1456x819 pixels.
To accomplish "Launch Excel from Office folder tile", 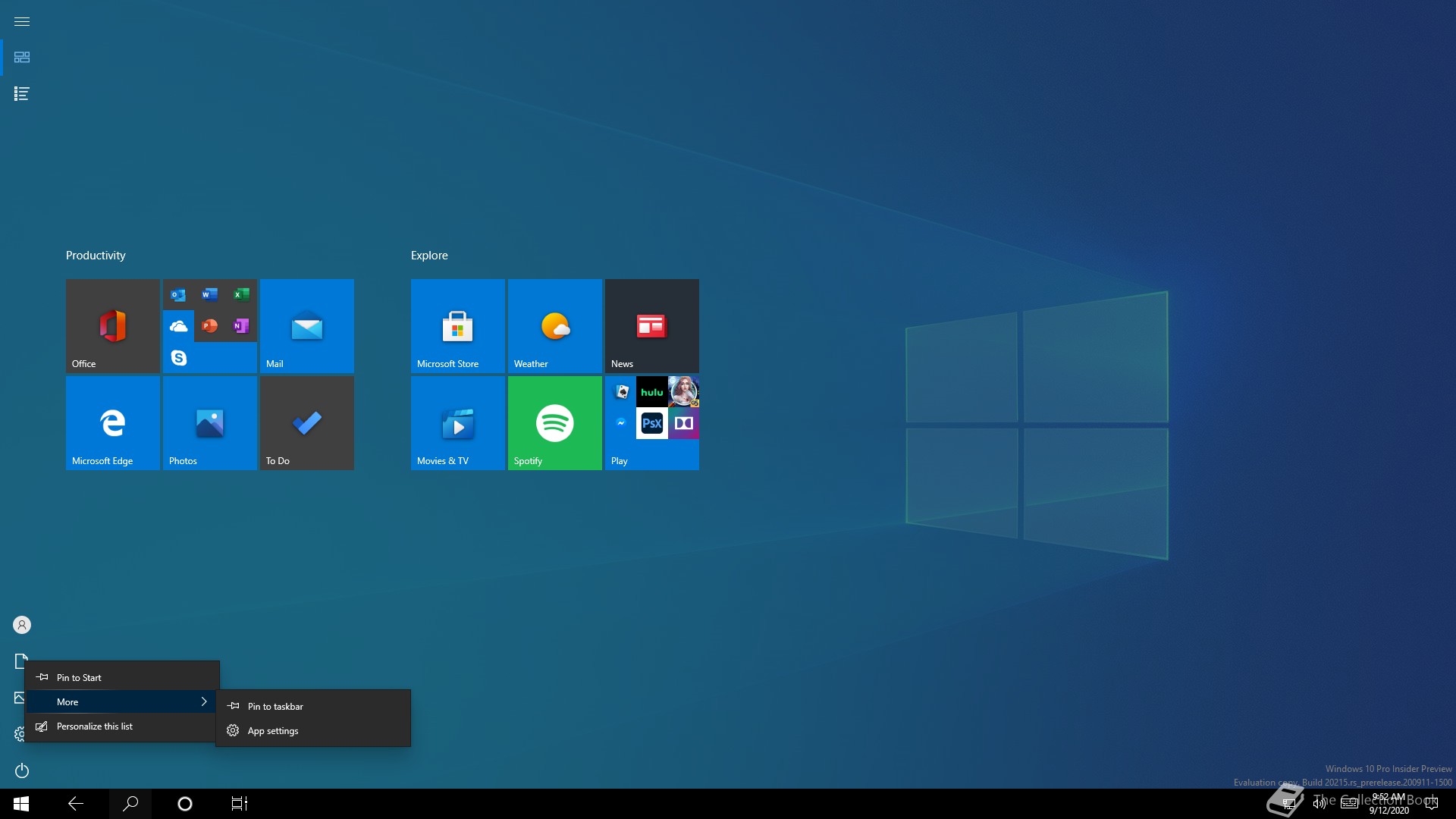I will [241, 295].
